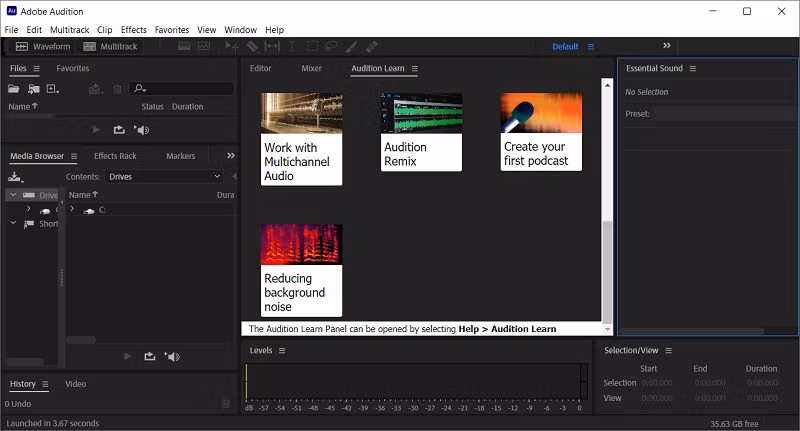Open the Markers tab
The image size is (800, 431).
tap(180, 156)
